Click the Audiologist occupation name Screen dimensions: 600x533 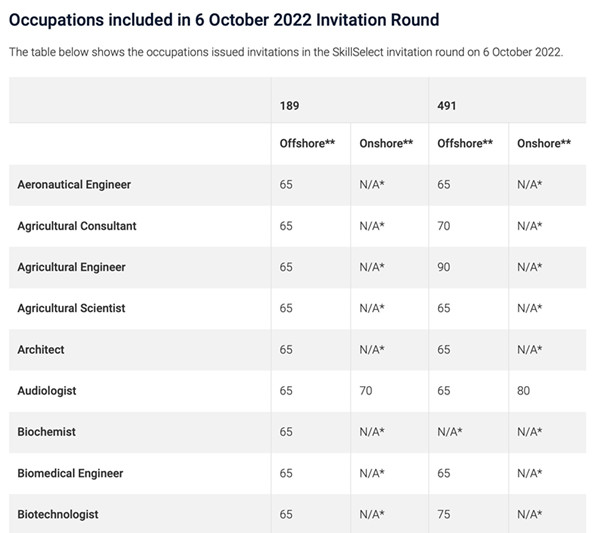click(47, 390)
